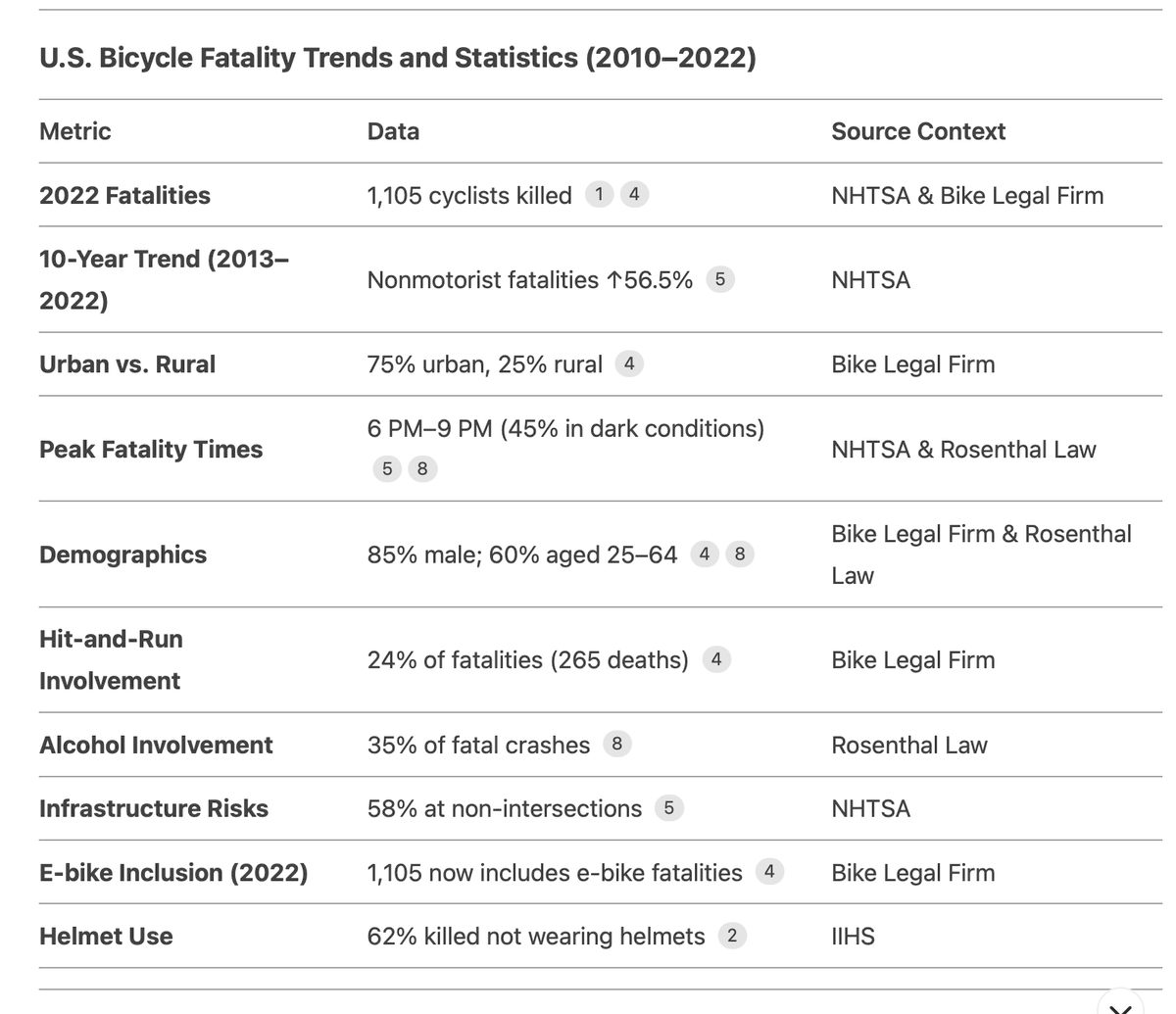Click Nonmotorist fatalities ↑56.5% value
Viewport: 1176px width, 1014px height.
(x=530, y=279)
